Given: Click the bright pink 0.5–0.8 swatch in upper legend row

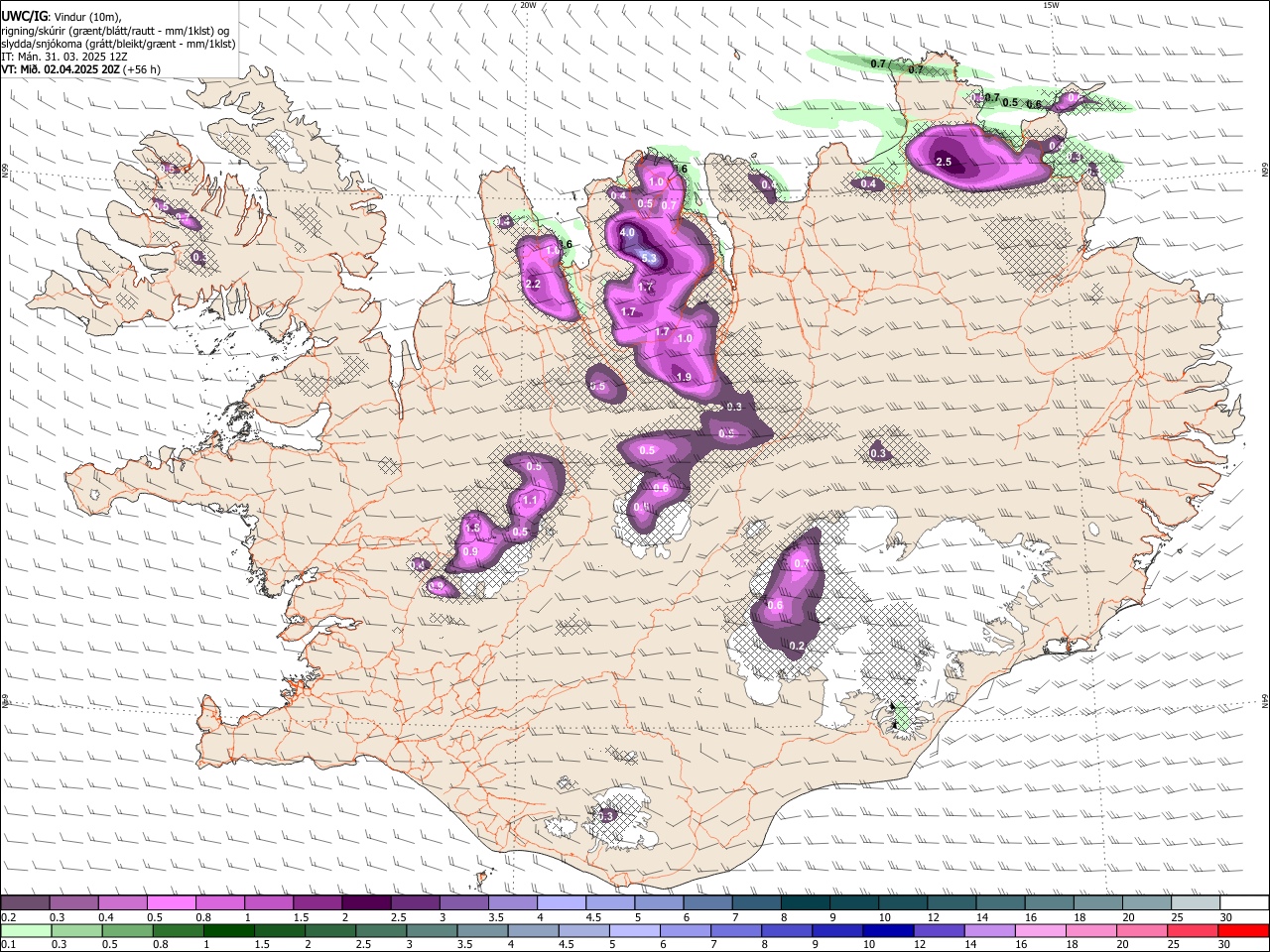Looking at the screenshot, I should 171,903.
